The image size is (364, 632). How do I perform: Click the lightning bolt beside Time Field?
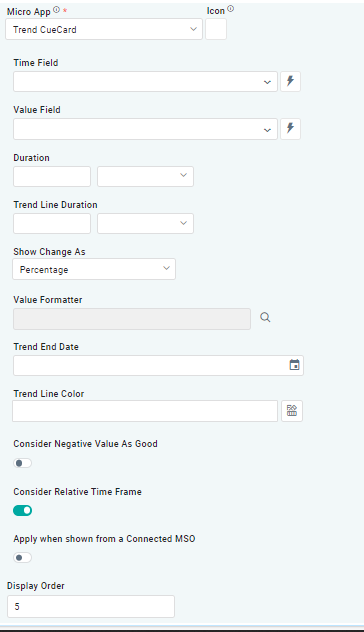tap(290, 81)
